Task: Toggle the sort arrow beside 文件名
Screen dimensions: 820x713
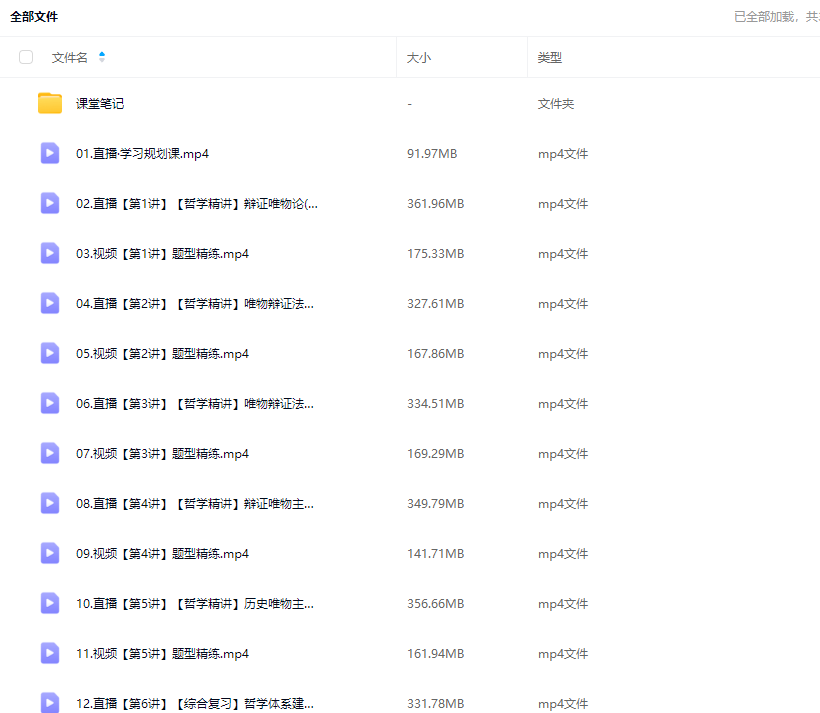Action: (x=102, y=58)
